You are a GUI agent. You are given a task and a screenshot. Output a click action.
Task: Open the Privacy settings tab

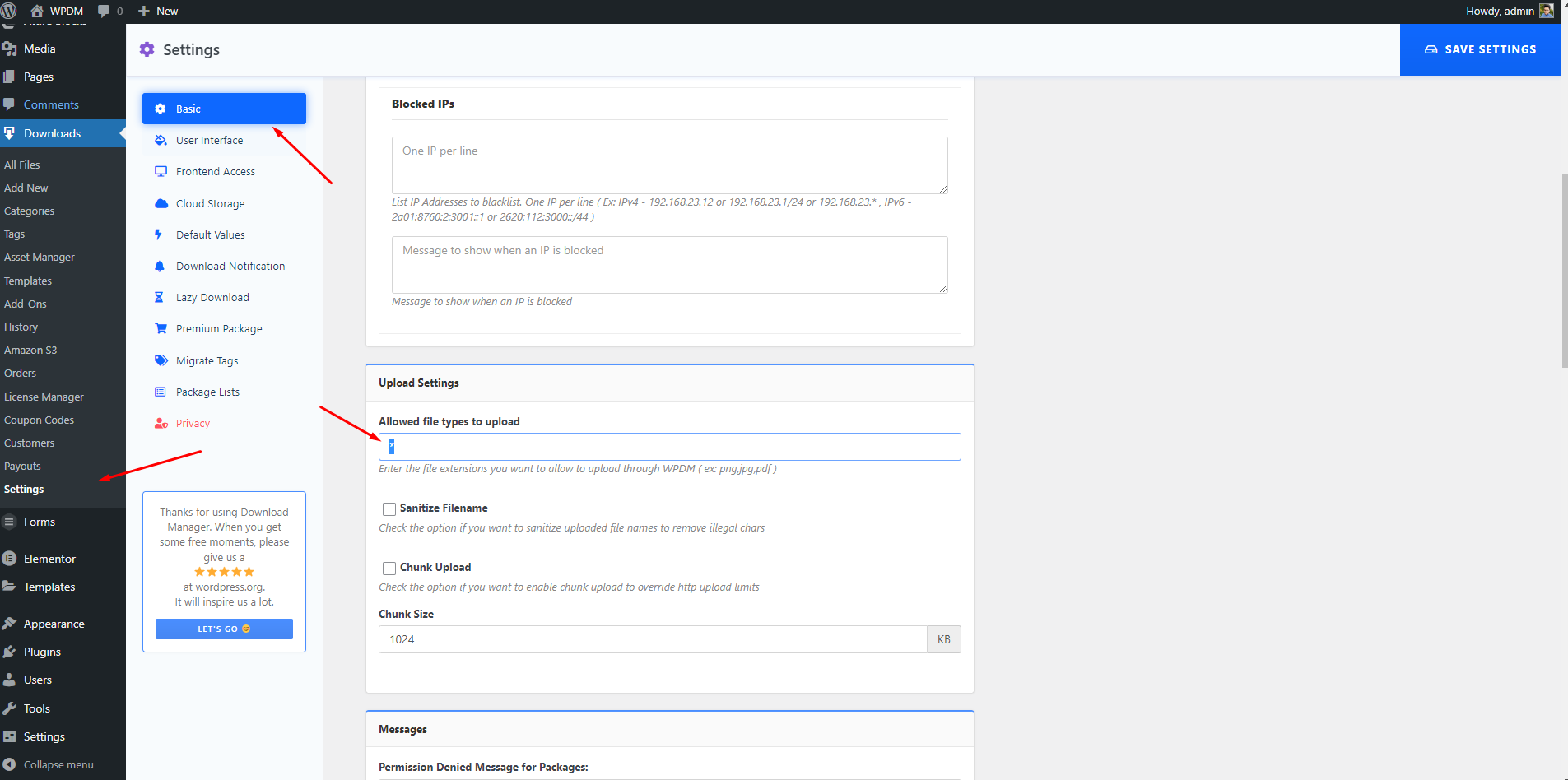click(224, 423)
